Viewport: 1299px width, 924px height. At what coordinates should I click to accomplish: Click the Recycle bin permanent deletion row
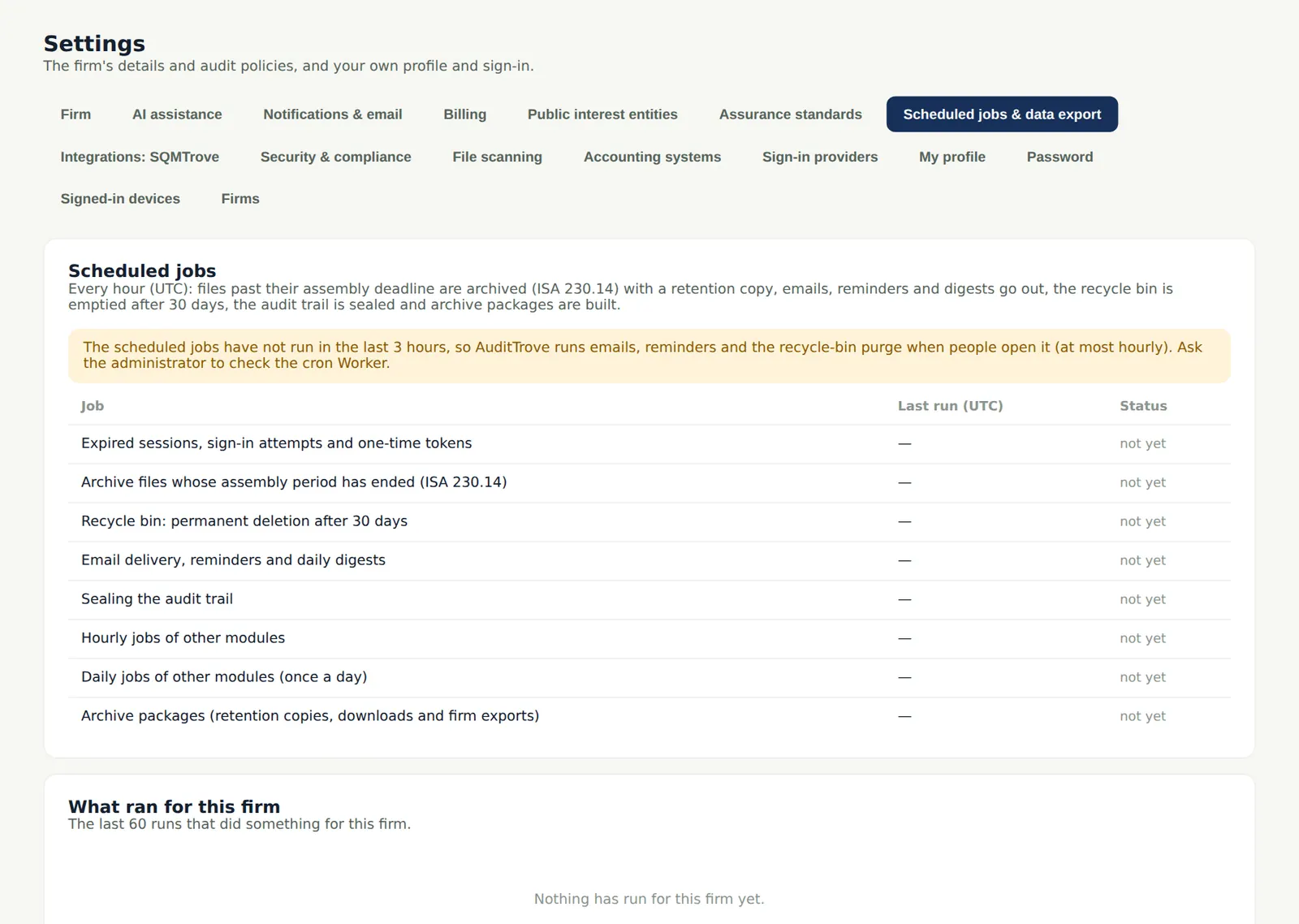(x=649, y=521)
